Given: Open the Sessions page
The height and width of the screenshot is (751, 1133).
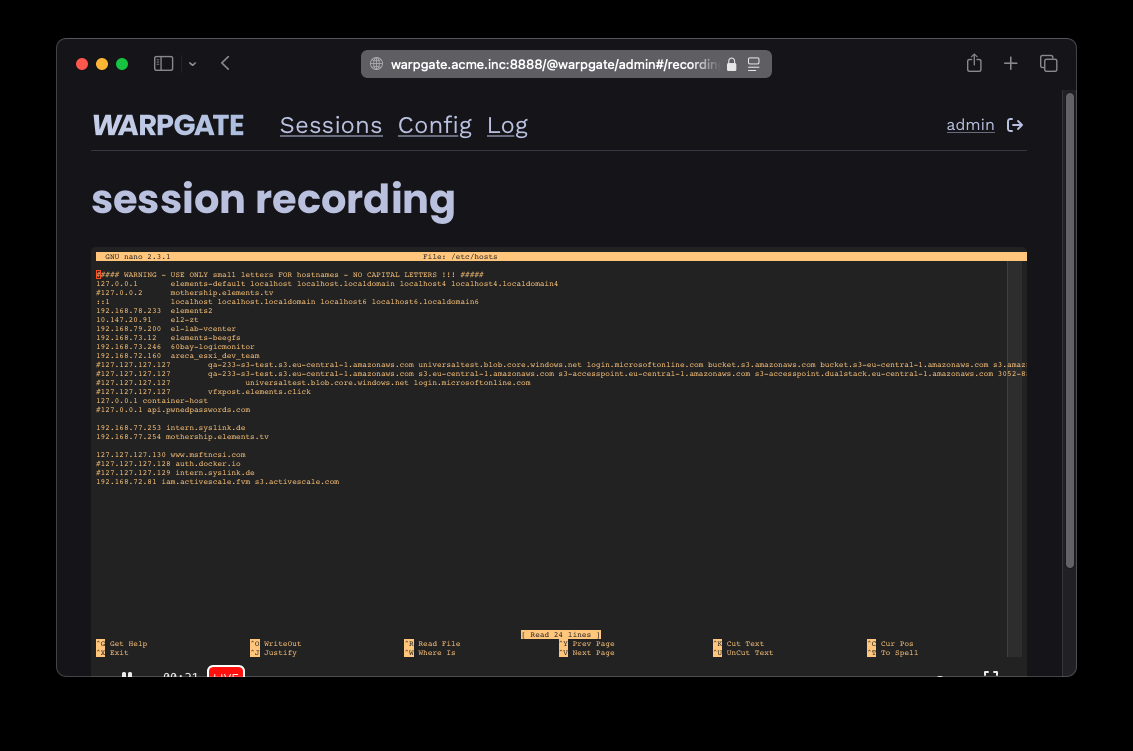Looking at the screenshot, I should pos(331,126).
